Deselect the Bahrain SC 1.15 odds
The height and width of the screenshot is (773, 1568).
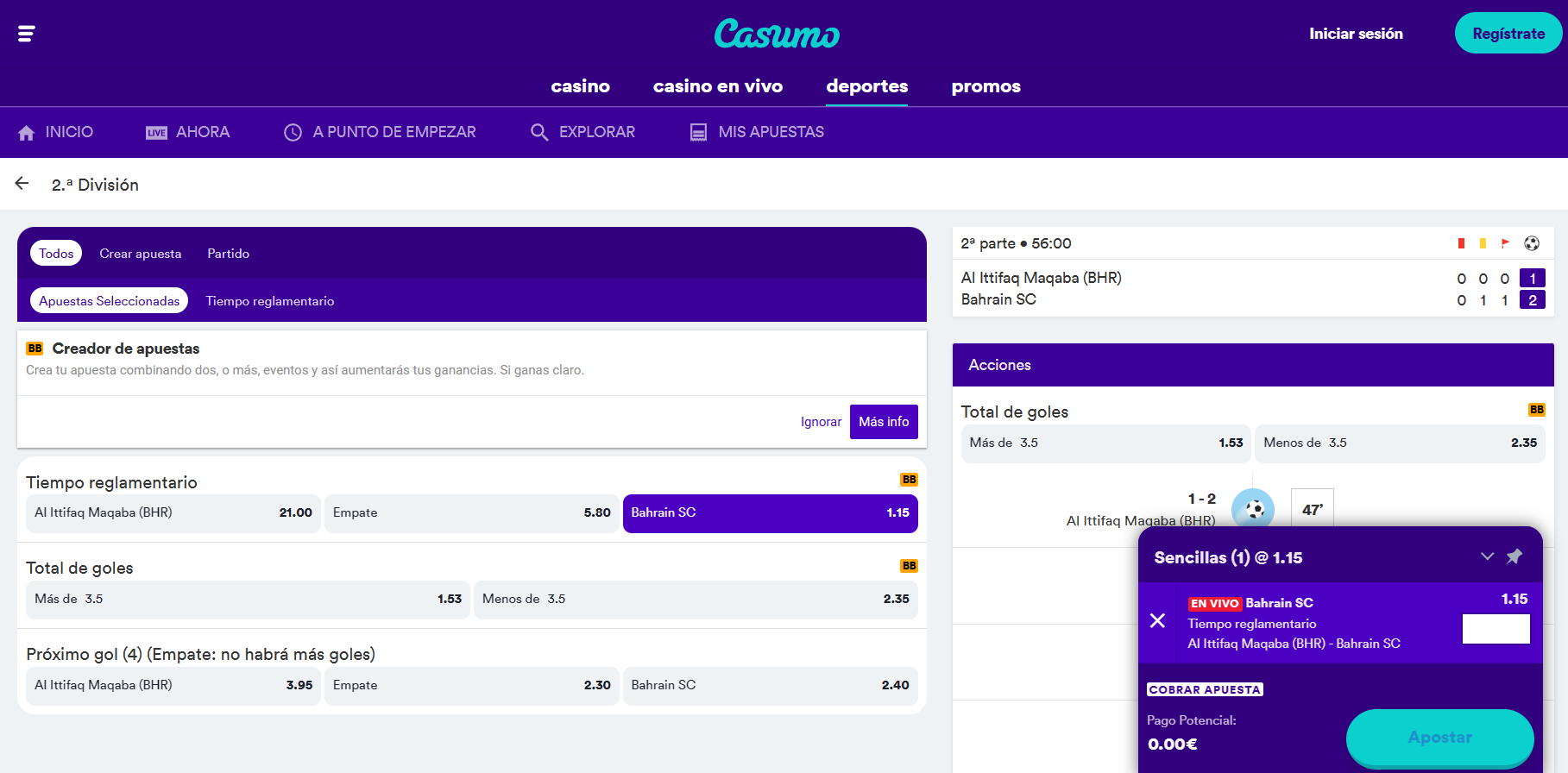point(770,513)
